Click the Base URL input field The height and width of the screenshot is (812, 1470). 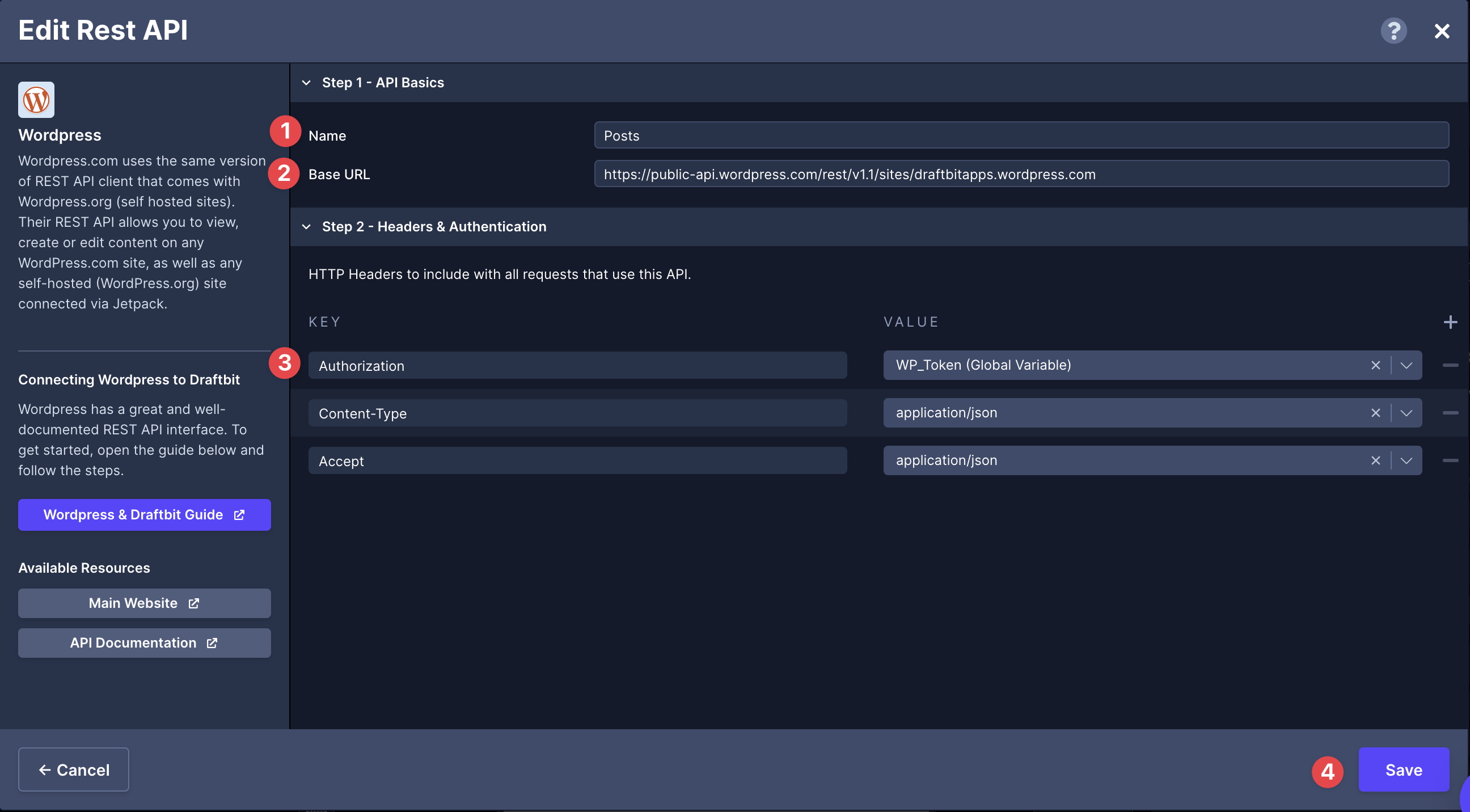coord(1021,174)
